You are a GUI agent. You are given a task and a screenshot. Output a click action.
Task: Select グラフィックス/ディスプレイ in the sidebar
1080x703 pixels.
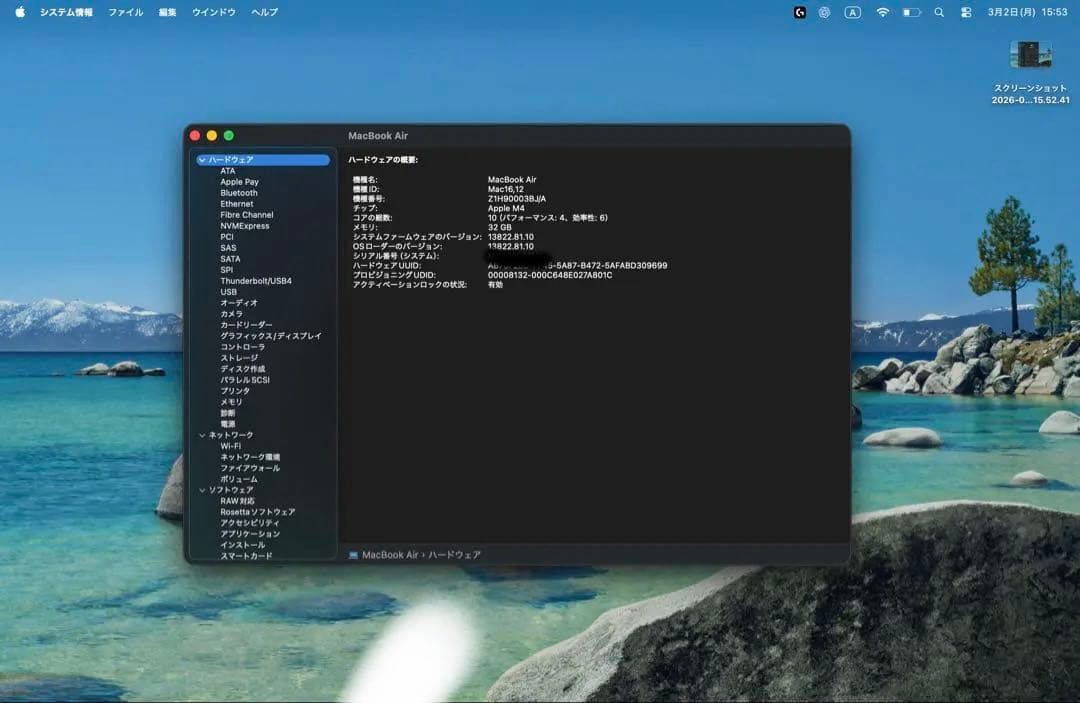pos(271,336)
